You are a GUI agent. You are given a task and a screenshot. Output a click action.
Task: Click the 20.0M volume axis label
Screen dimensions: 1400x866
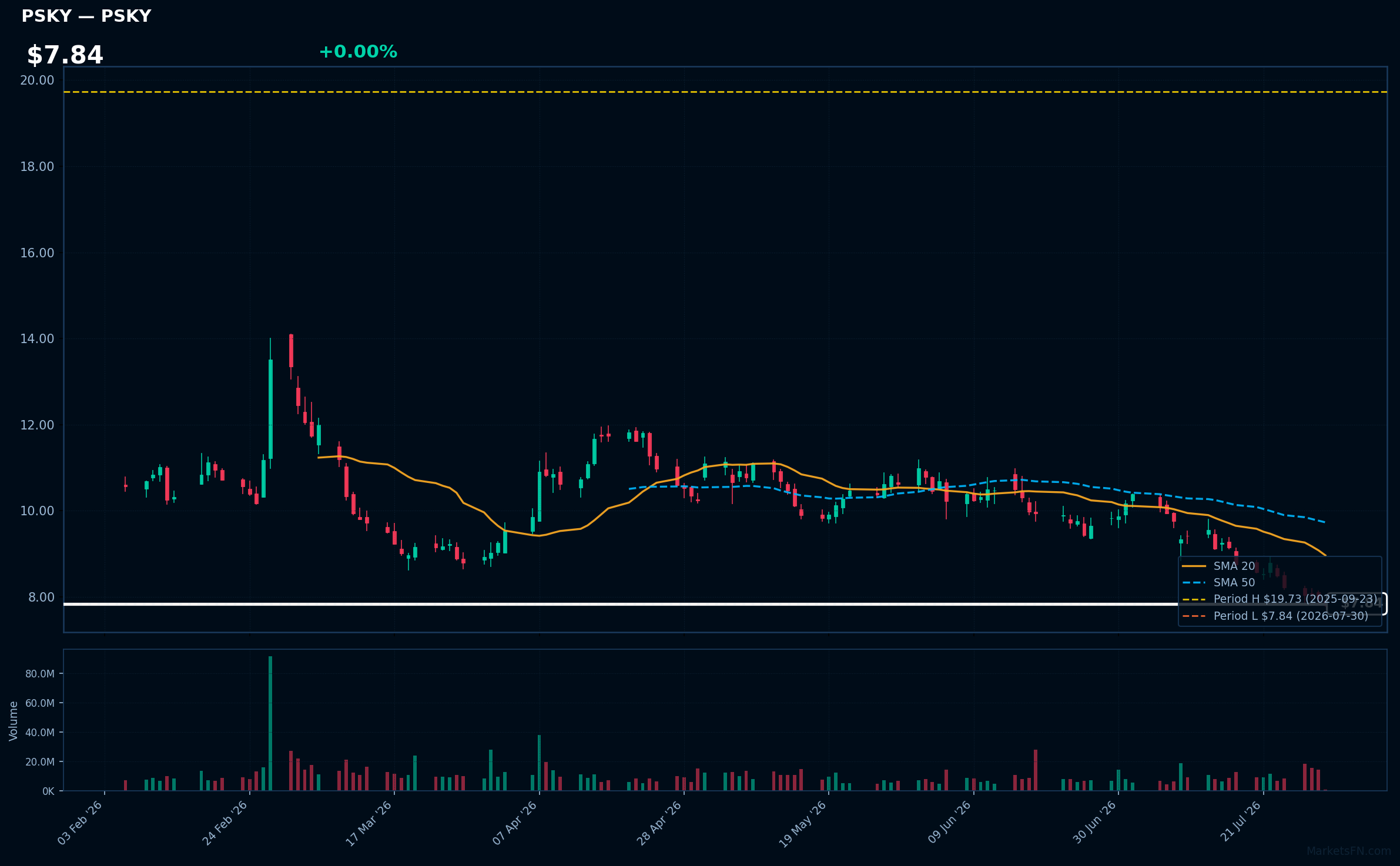pos(40,762)
